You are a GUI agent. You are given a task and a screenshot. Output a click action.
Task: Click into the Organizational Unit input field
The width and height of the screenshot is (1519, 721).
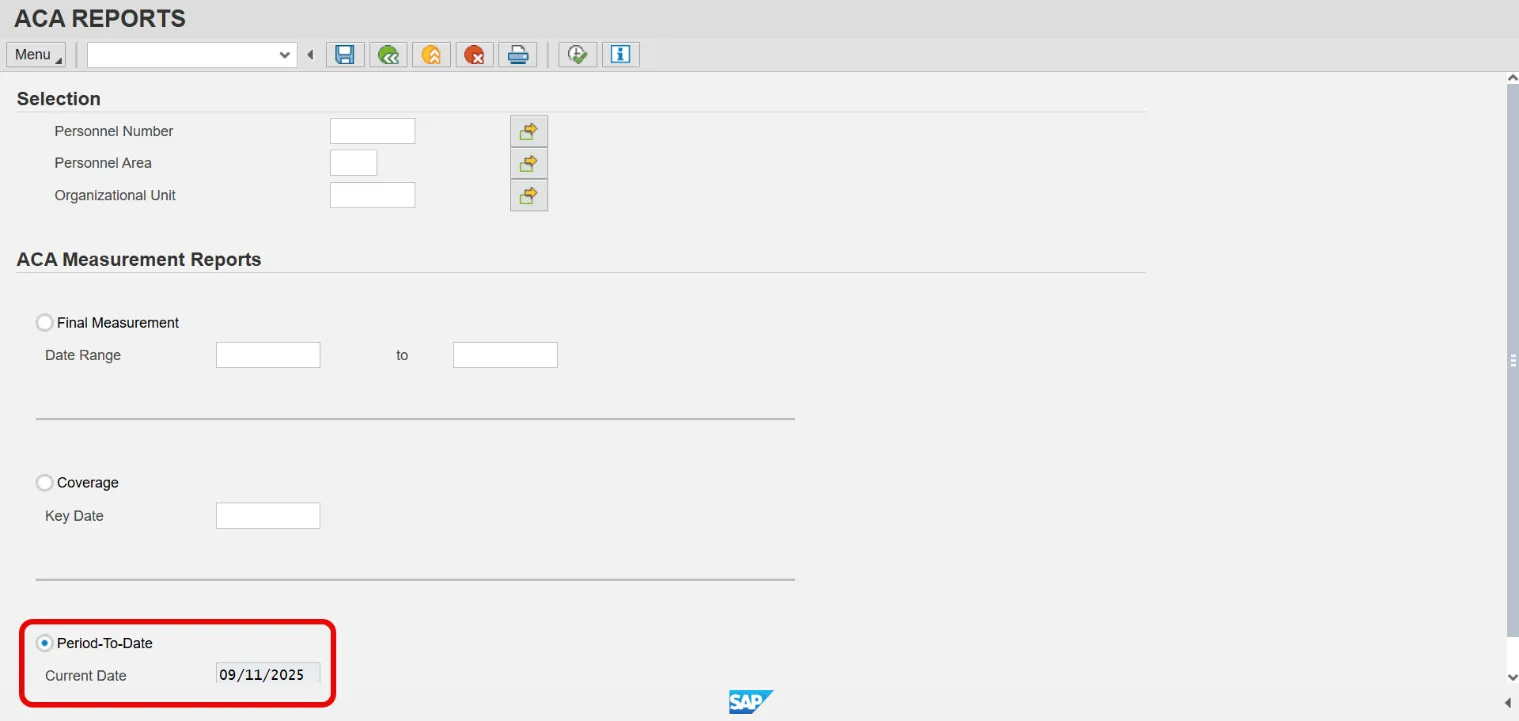coord(372,195)
